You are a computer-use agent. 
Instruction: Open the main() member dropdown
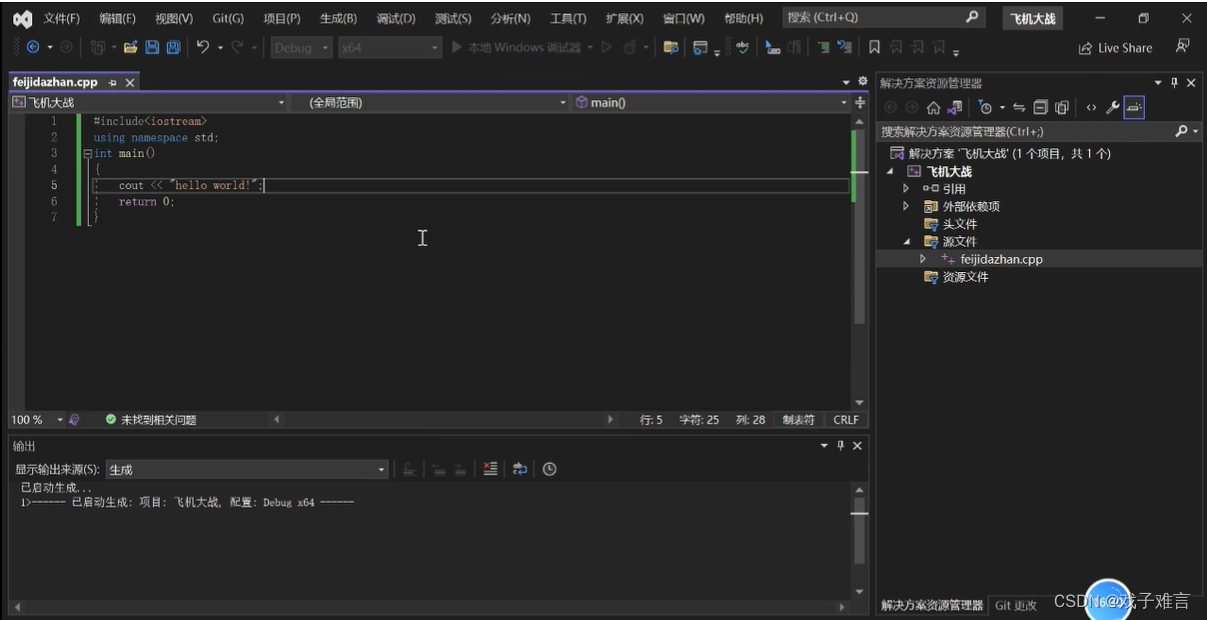(x=711, y=102)
